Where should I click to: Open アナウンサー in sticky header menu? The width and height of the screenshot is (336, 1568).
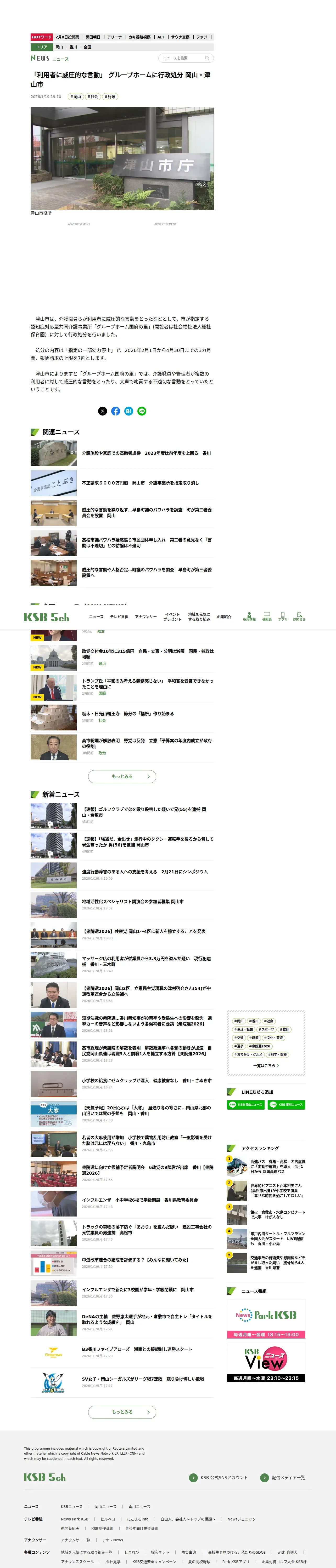tap(146, 616)
